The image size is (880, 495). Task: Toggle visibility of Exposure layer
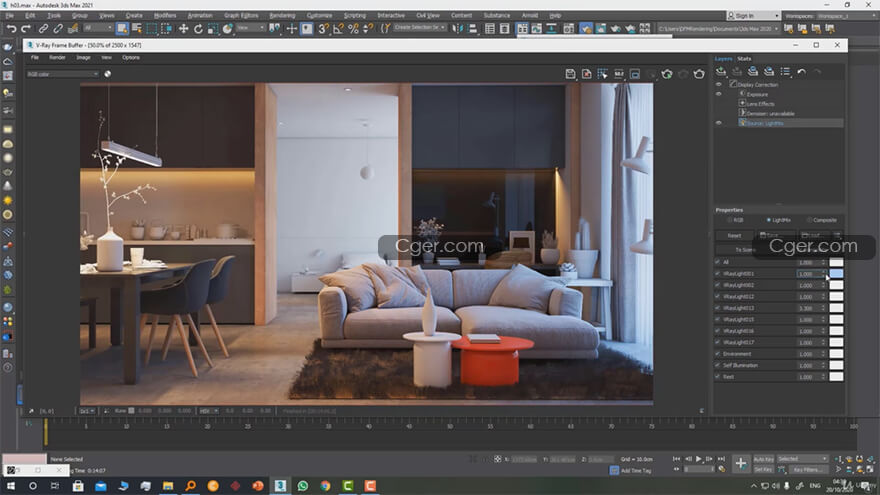[x=718, y=94]
